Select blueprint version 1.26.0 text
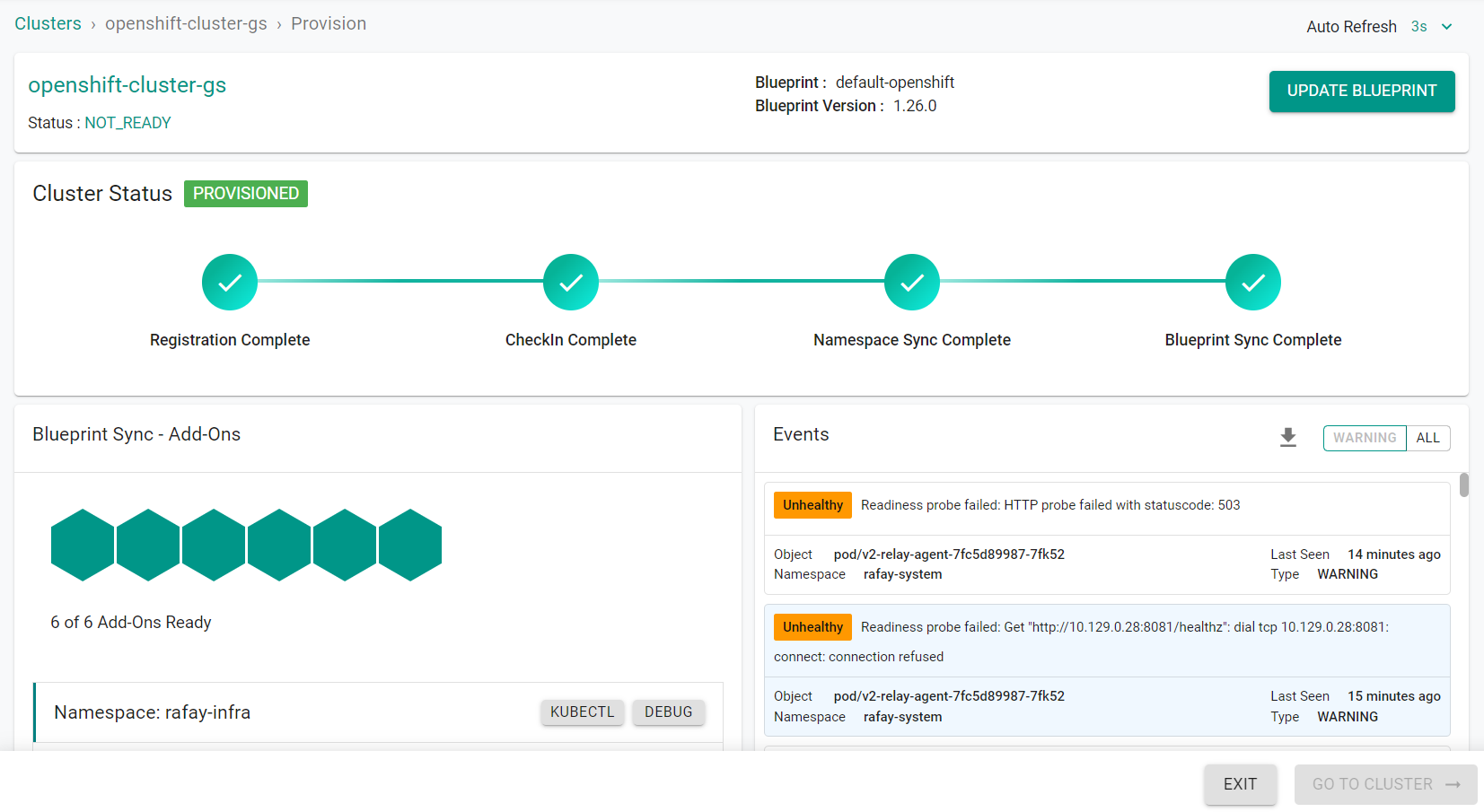 pos(915,106)
